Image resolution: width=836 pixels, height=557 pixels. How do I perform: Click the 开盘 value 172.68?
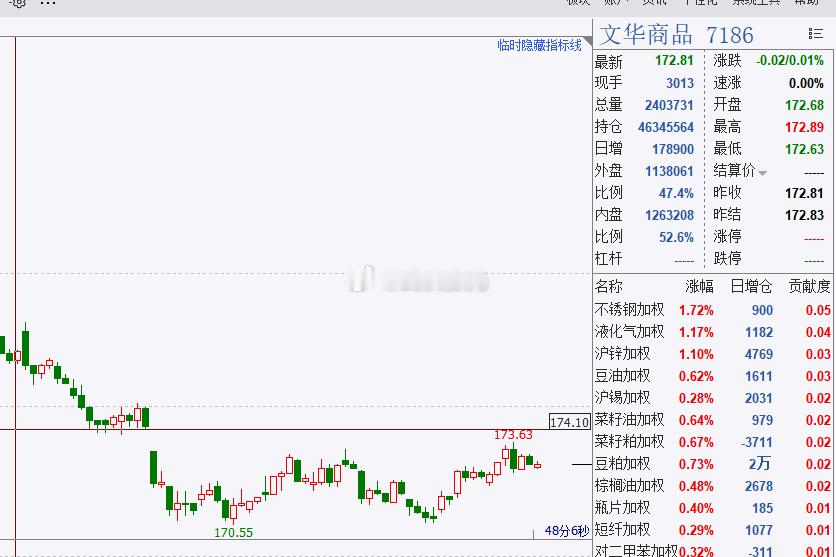tap(805, 105)
